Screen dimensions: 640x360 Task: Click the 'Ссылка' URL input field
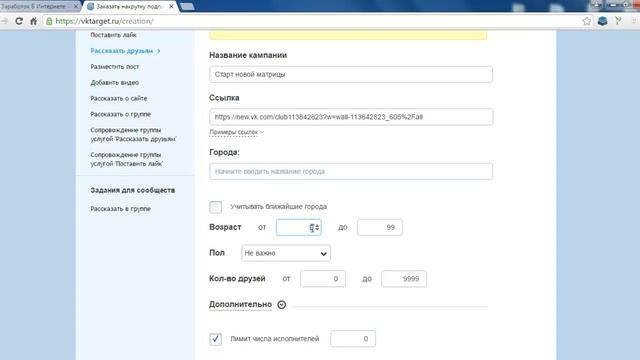pos(351,117)
